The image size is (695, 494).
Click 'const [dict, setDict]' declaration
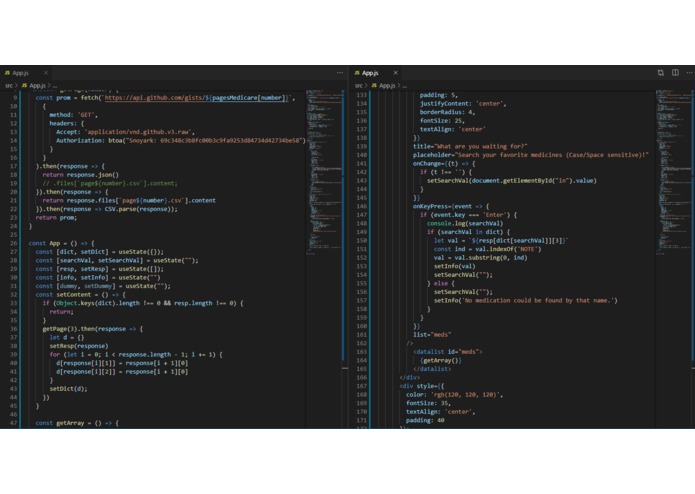pos(99,252)
